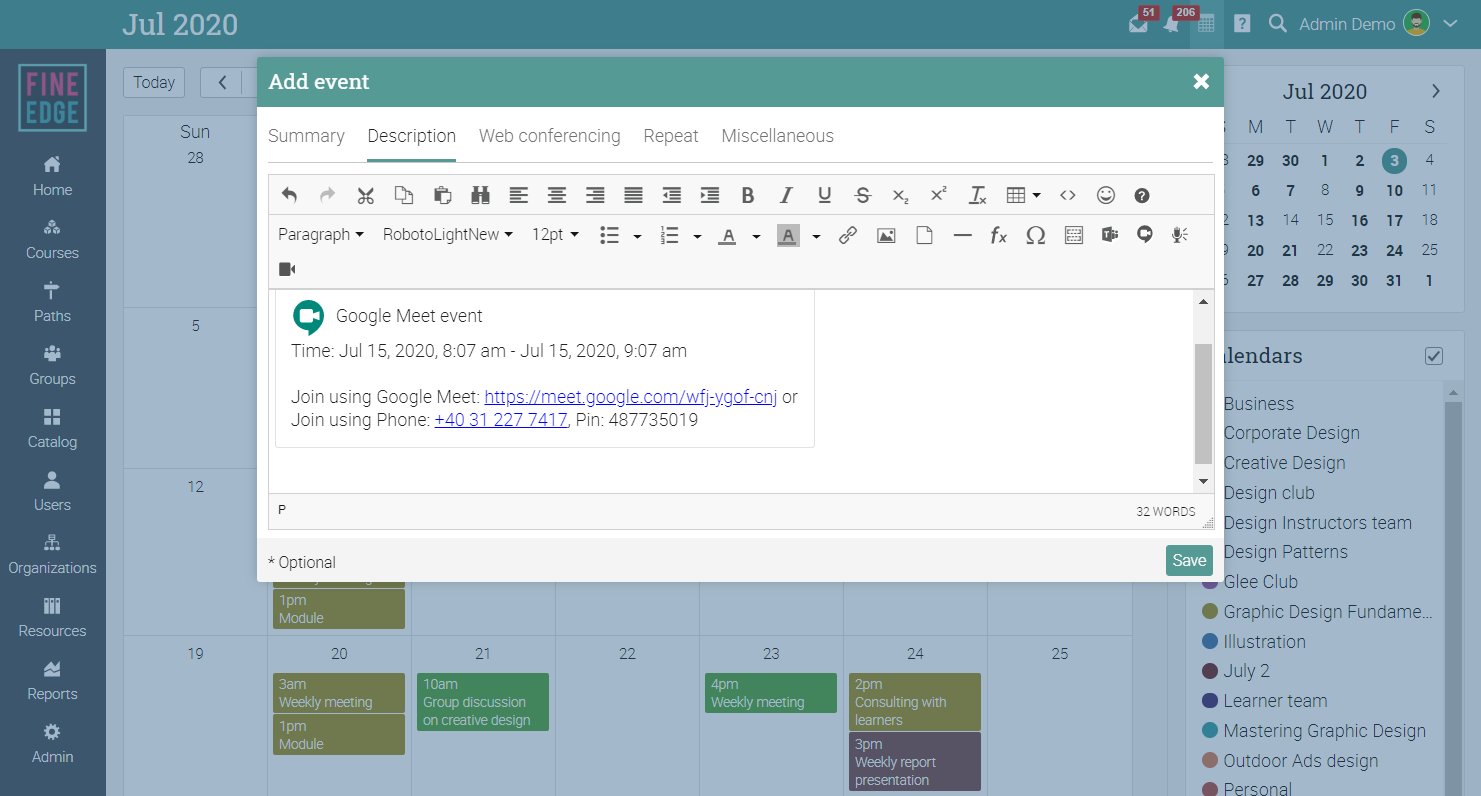Switch to the Summary tab
Image resolution: width=1481 pixels, height=796 pixels.
[306, 136]
